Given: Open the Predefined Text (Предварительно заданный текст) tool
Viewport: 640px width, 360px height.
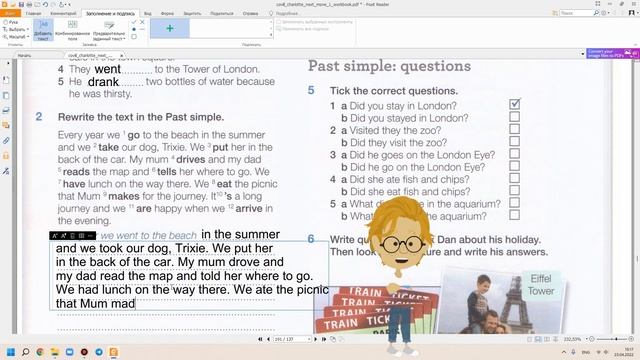Looking at the screenshot, I should (109, 30).
